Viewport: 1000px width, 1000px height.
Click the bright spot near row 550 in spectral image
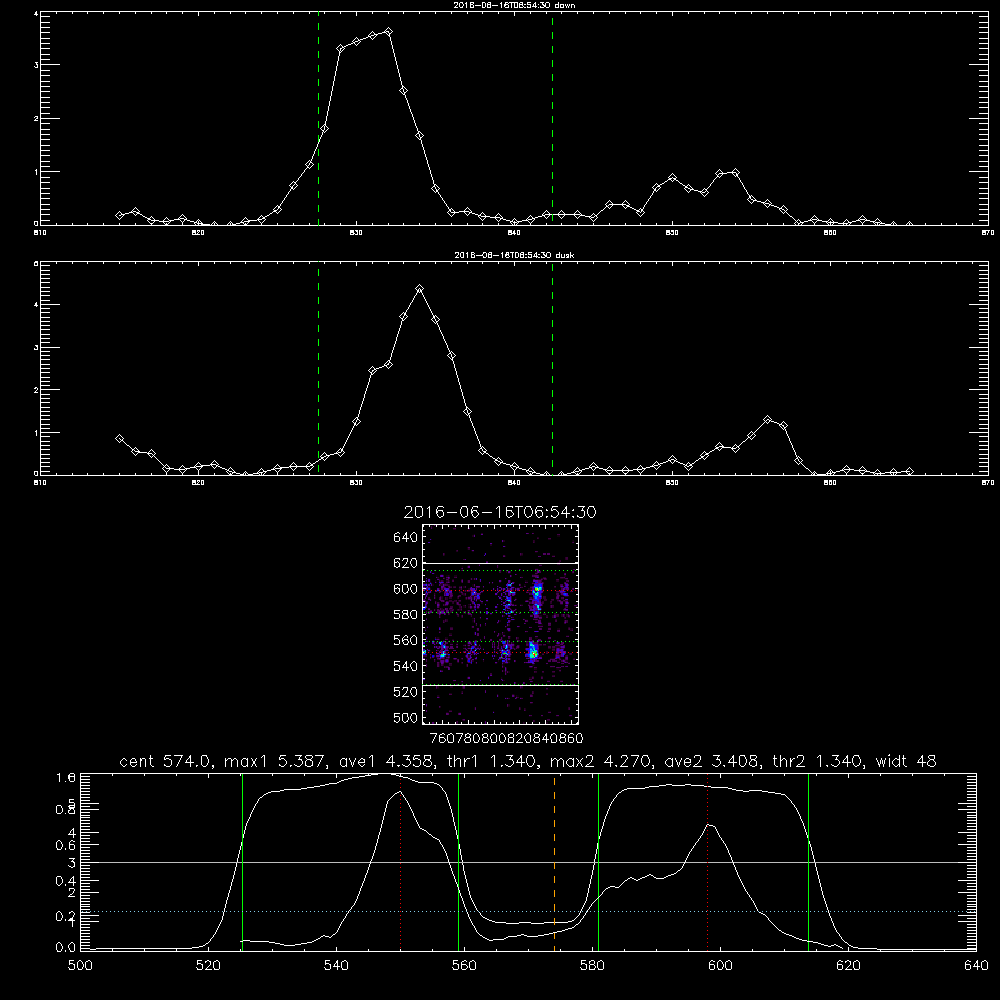[x=533, y=652]
